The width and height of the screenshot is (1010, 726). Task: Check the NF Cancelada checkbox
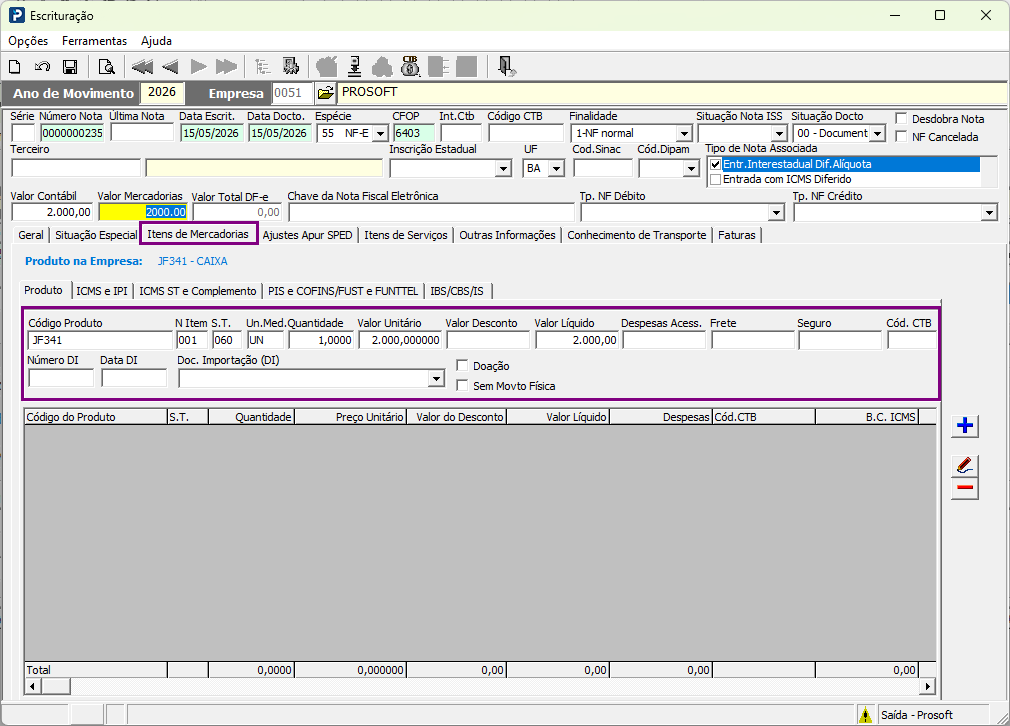click(902, 137)
